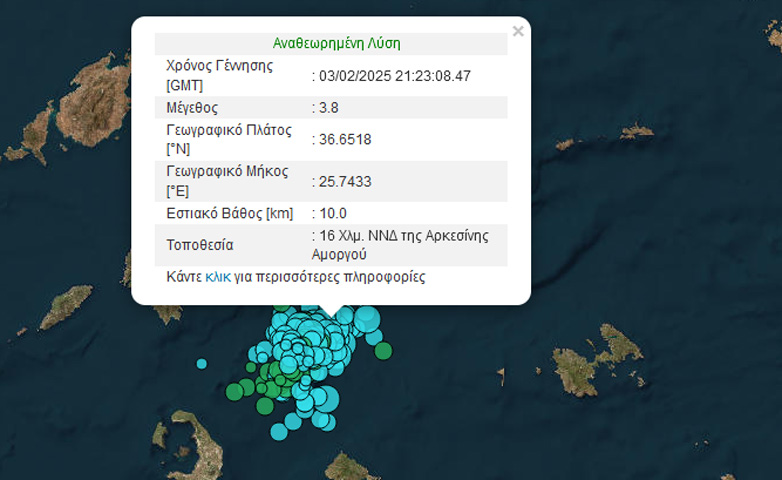Click the 'Αναθεωρημένη Λύση' popup header
Screen dimensions: 782x480
pos(336,44)
